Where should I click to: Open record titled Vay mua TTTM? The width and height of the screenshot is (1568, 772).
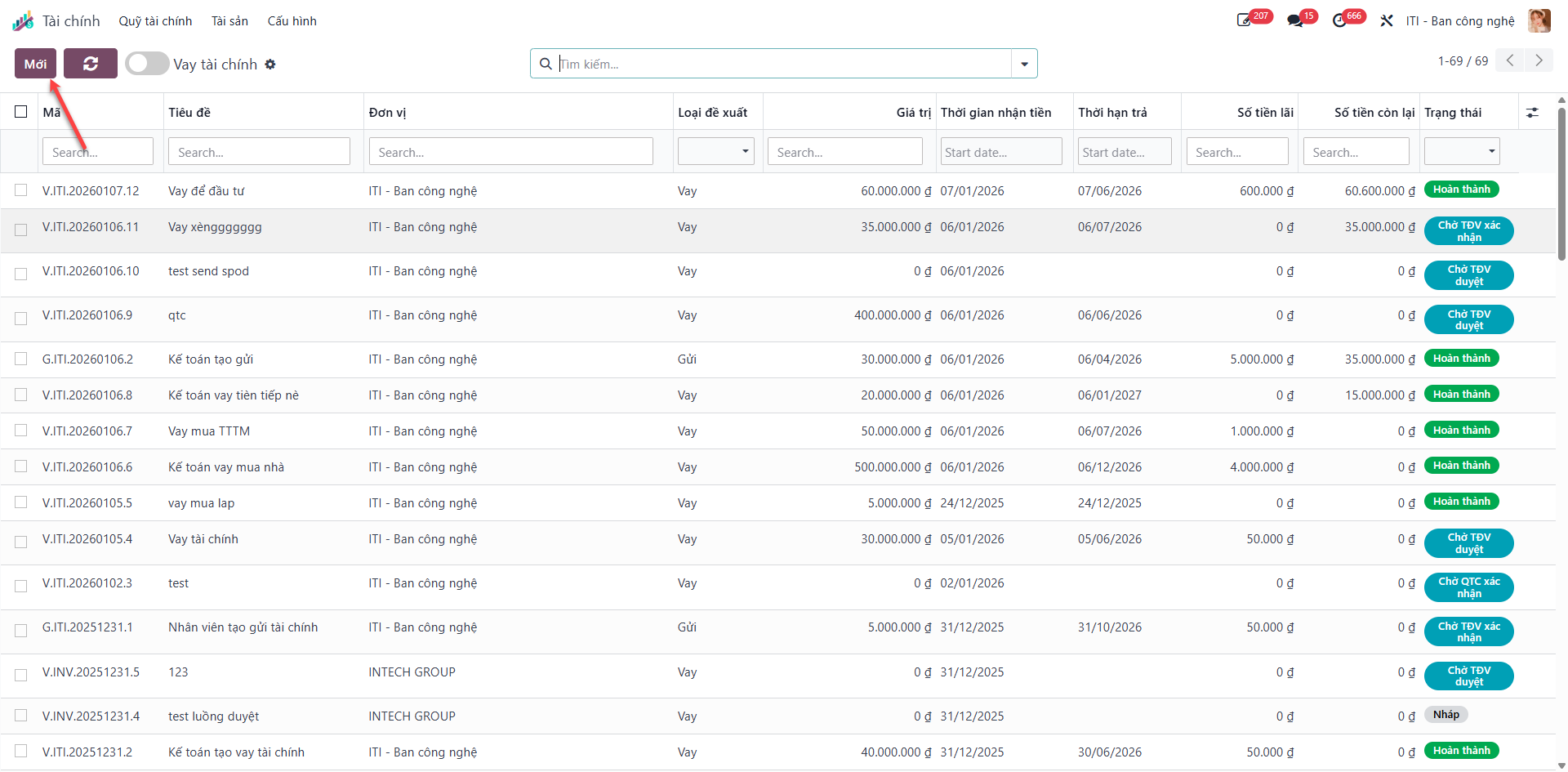coord(209,431)
